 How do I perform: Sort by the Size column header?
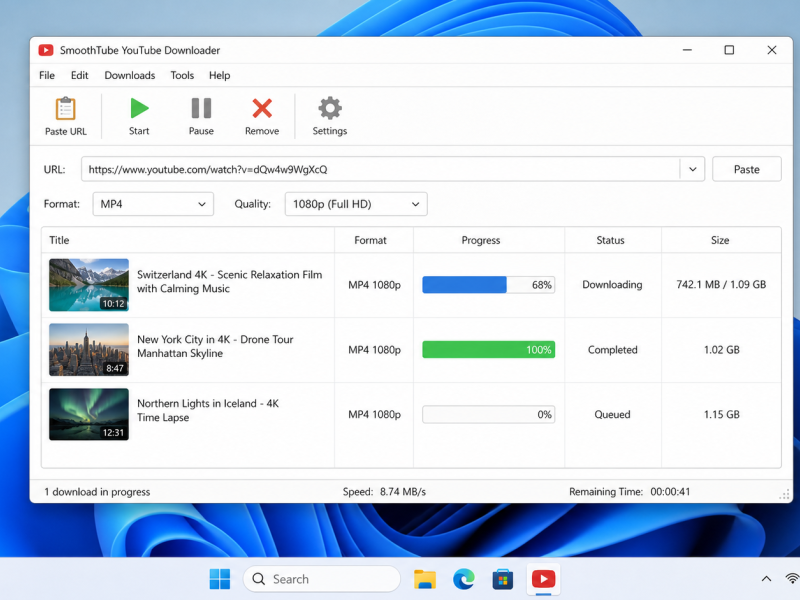click(720, 240)
